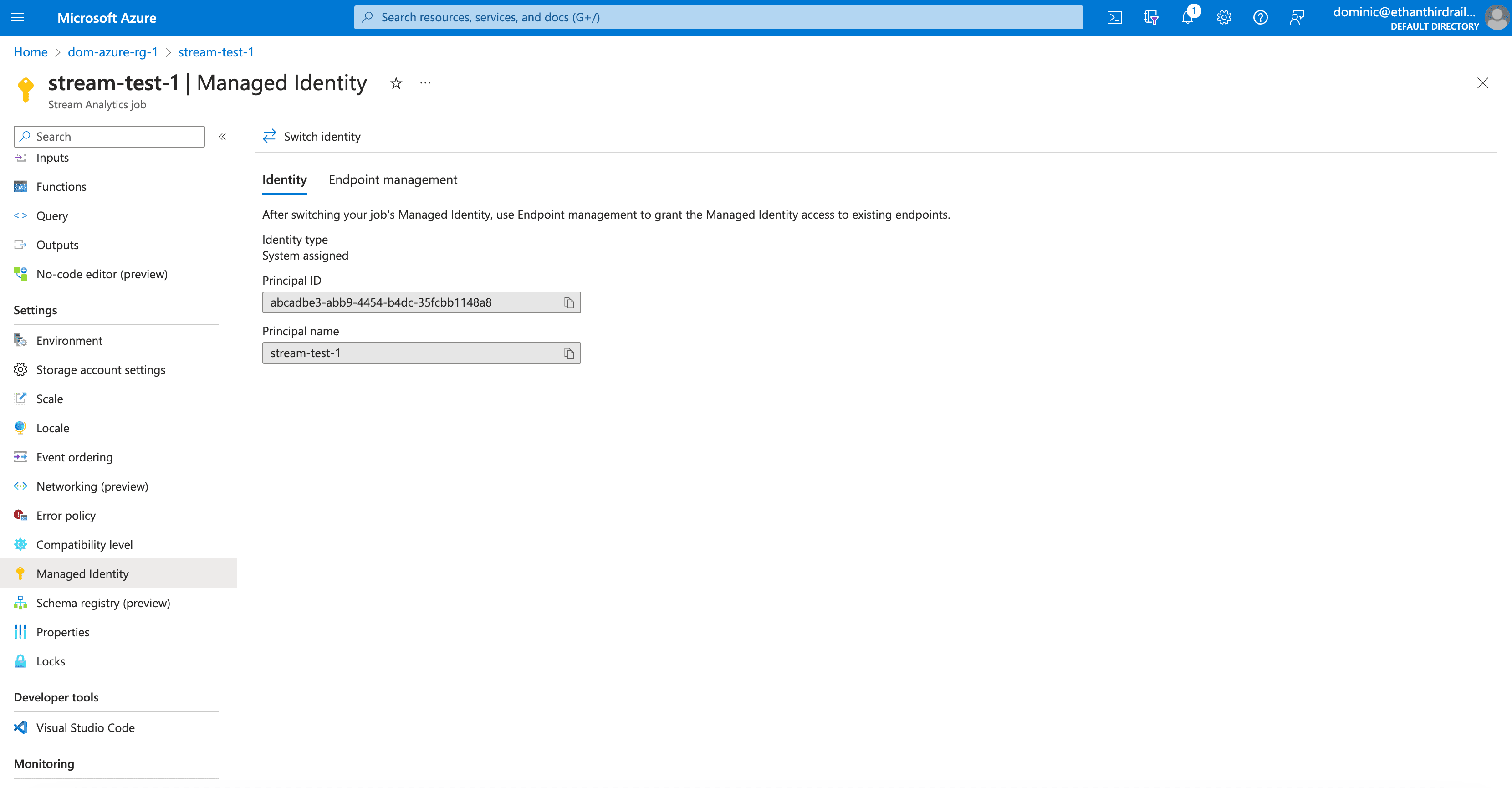Switch to the Endpoint management tab

coord(393,179)
